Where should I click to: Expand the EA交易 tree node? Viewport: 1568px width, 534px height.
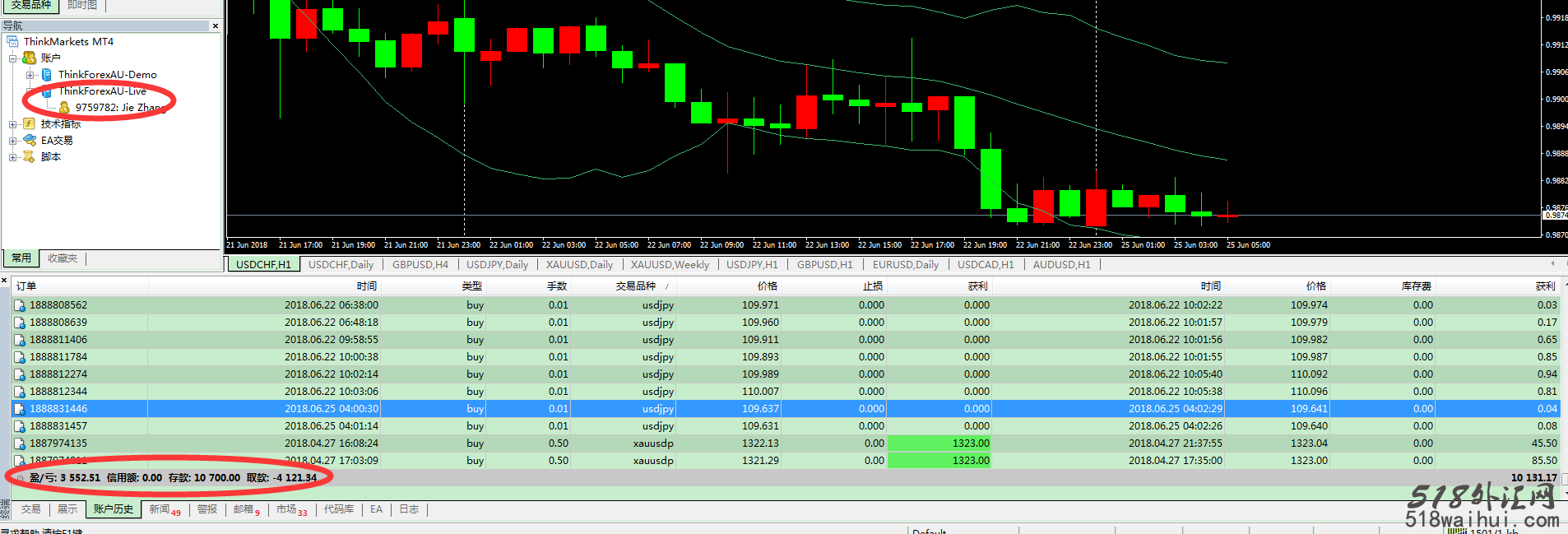(x=12, y=141)
